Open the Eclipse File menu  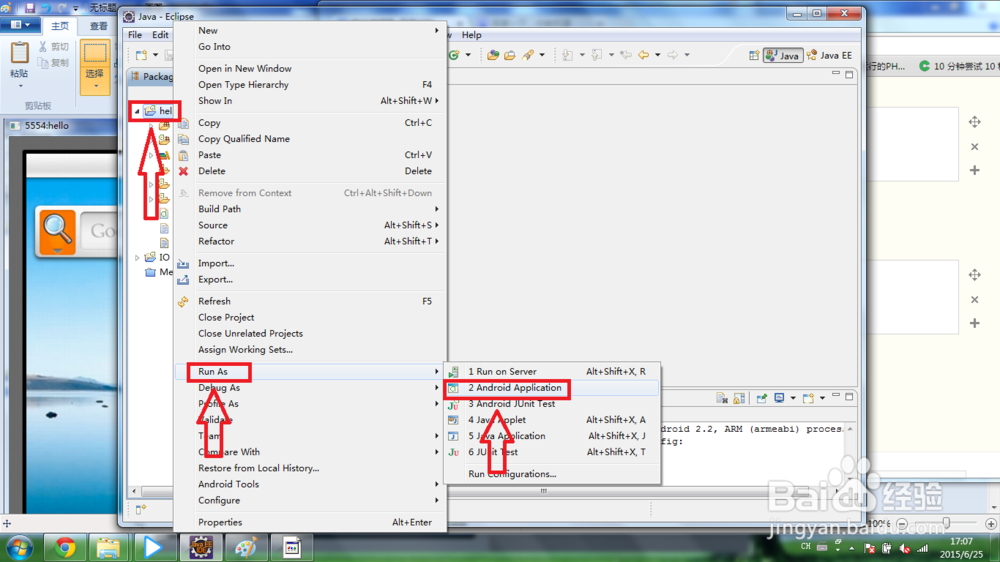(x=135, y=34)
